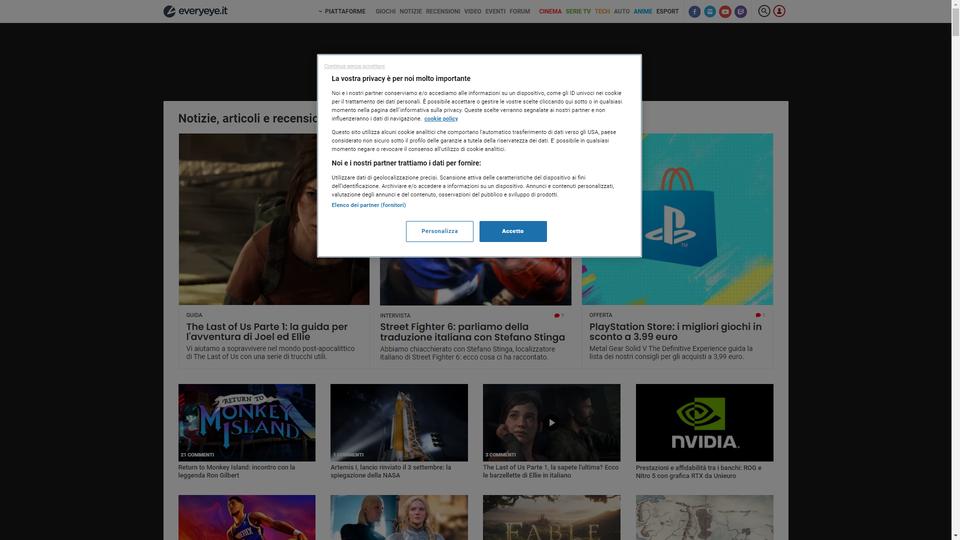The height and width of the screenshot is (540, 960).
Task: Click the Personalizza button
Action: click(x=440, y=231)
